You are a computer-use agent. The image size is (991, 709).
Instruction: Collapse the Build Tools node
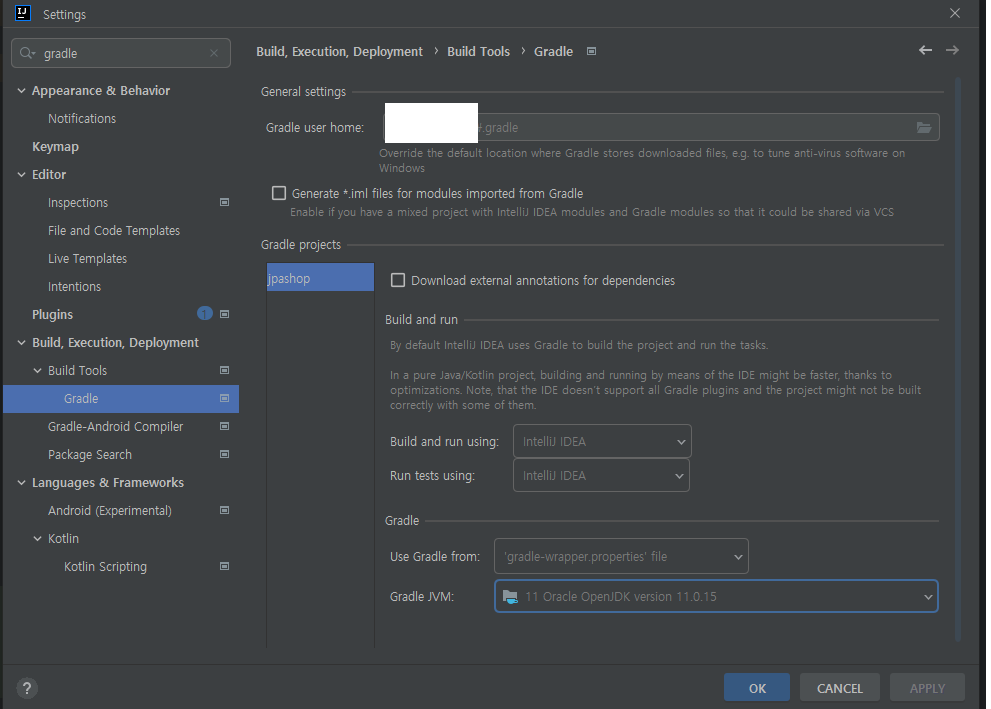pyautogui.click(x=37, y=370)
